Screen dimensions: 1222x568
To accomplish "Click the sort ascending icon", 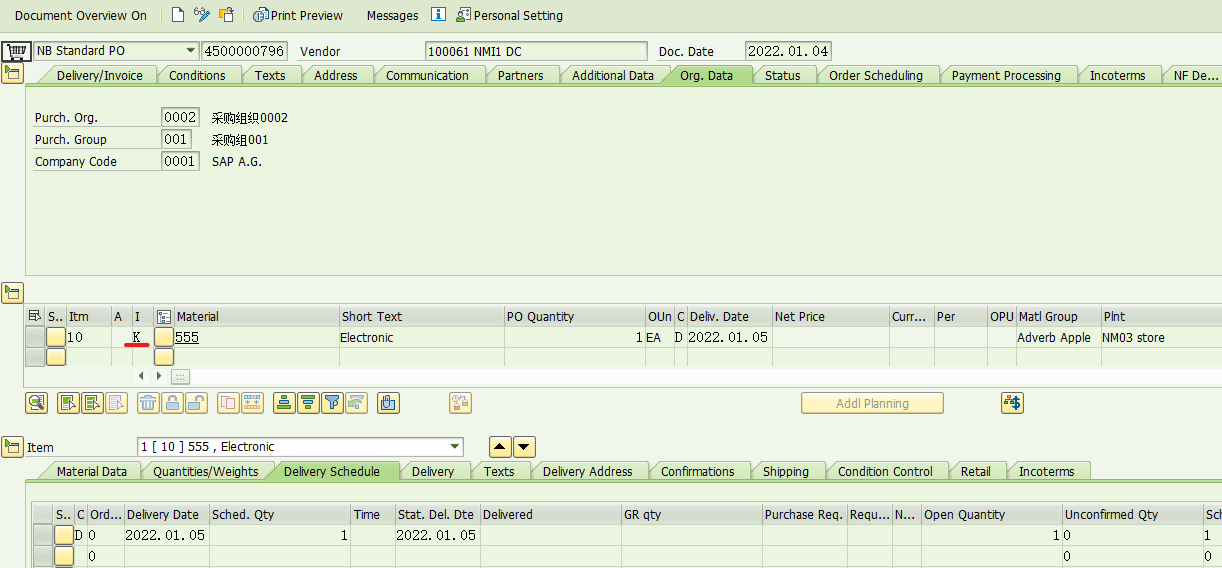I will click(x=284, y=403).
